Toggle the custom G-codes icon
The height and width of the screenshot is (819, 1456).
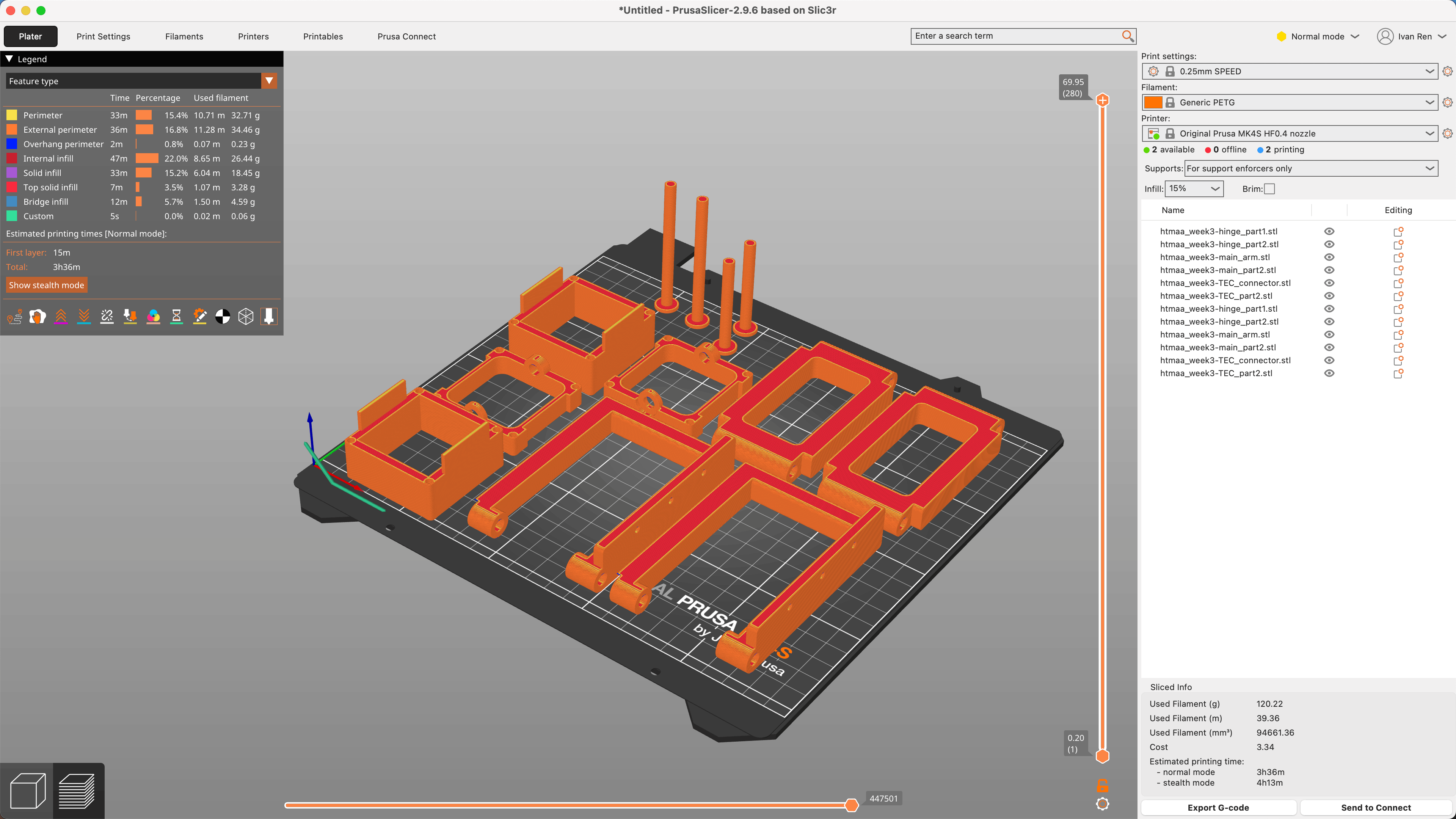(x=199, y=317)
